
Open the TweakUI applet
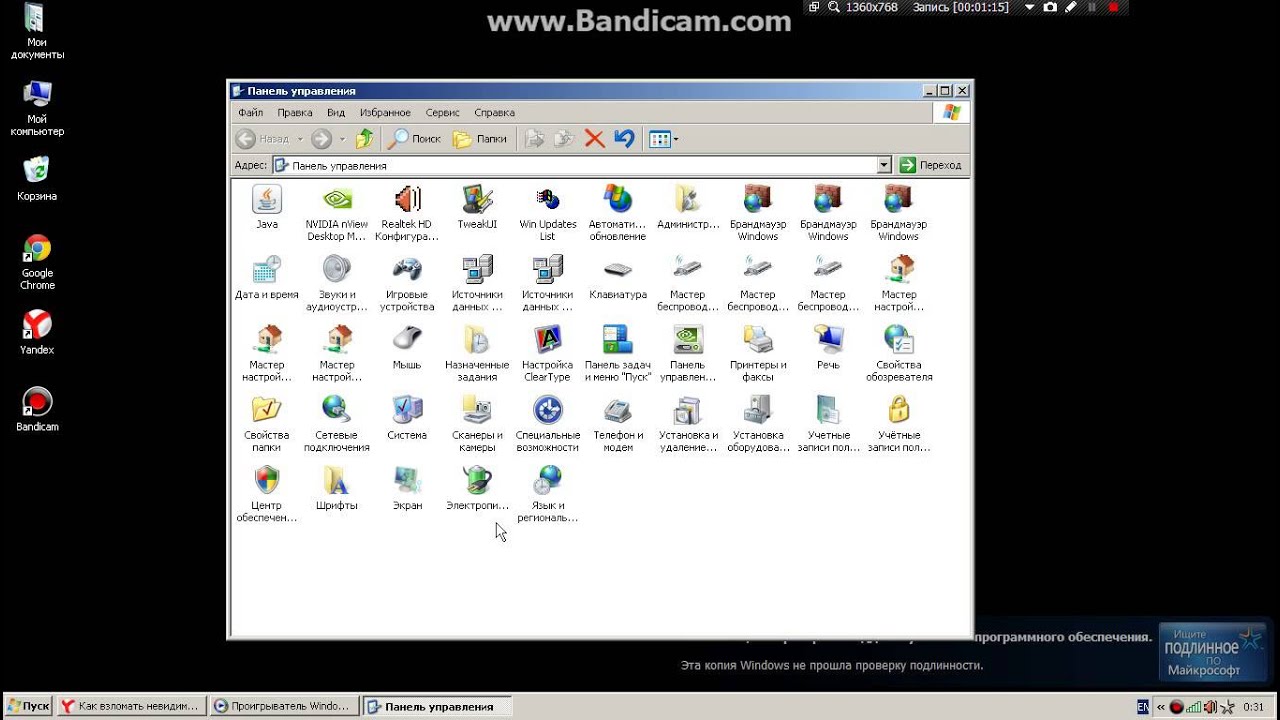477,208
